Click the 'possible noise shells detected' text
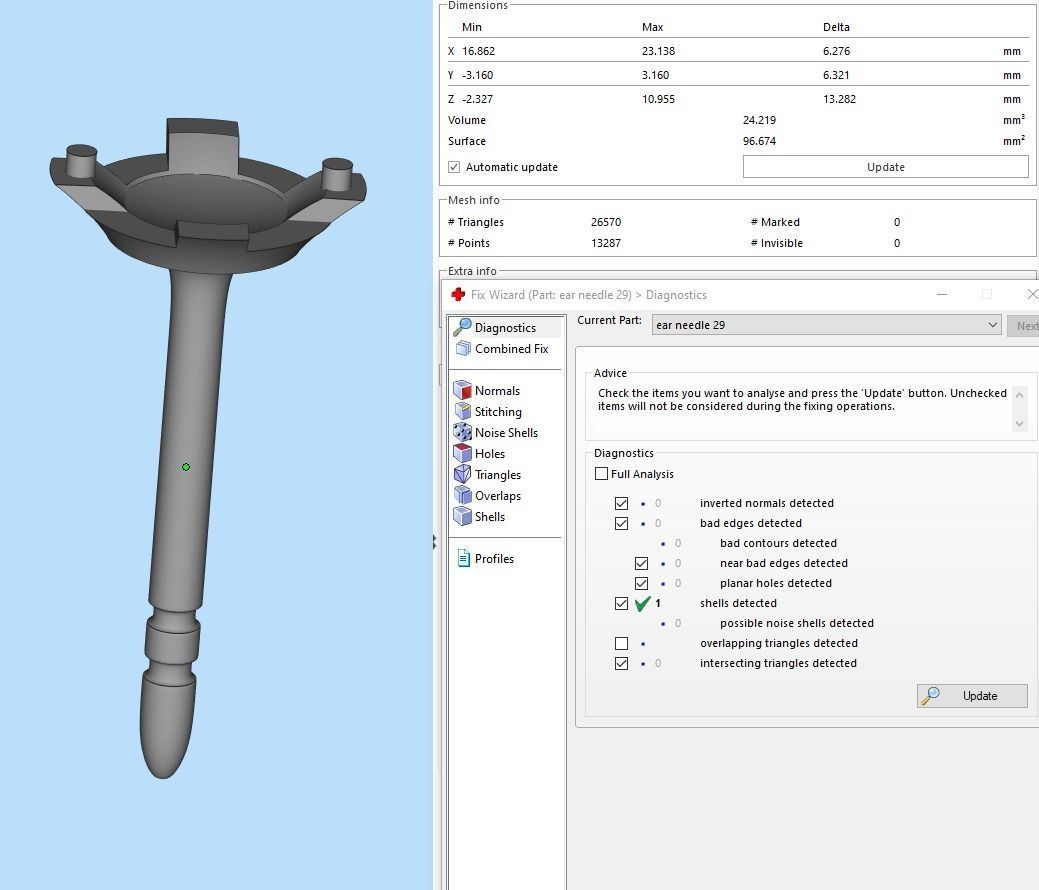Viewport: 1039px width, 890px height. pyautogui.click(x=796, y=623)
